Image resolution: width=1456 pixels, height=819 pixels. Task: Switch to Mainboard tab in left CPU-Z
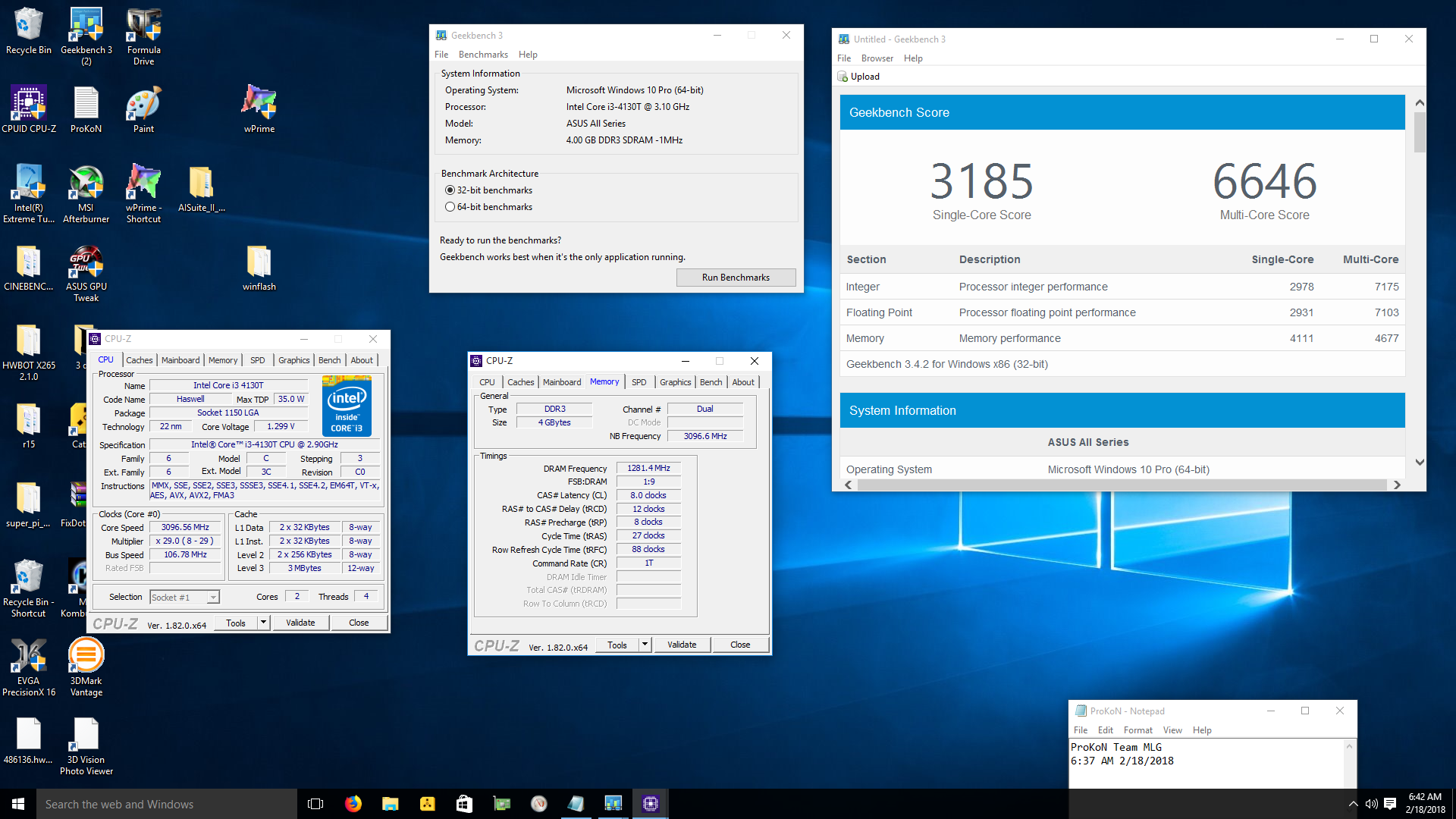[x=180, y=360]
